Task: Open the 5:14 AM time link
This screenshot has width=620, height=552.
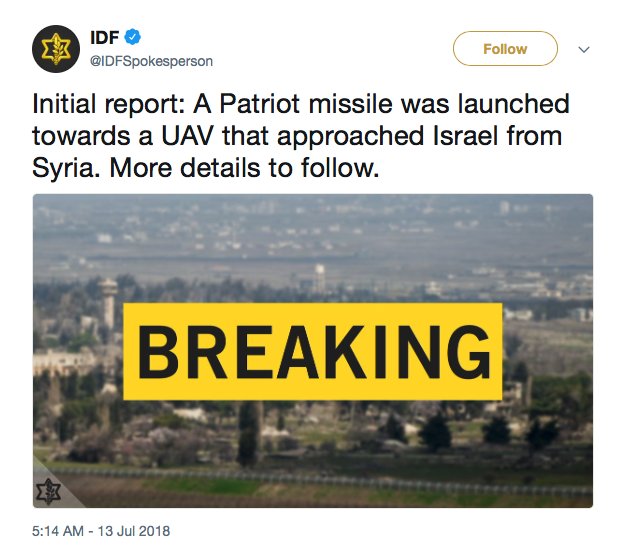Action: pos(58,530)
